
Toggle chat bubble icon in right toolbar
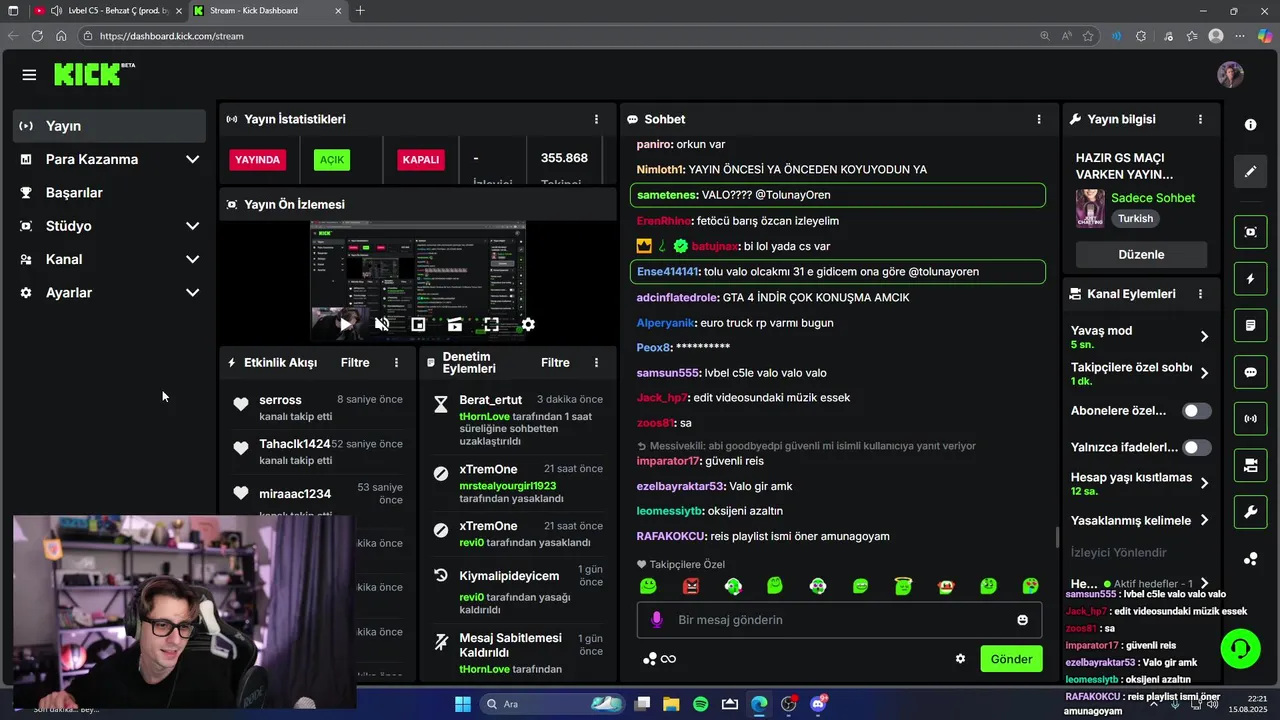pyautogui.click(x=1251, y=372)
